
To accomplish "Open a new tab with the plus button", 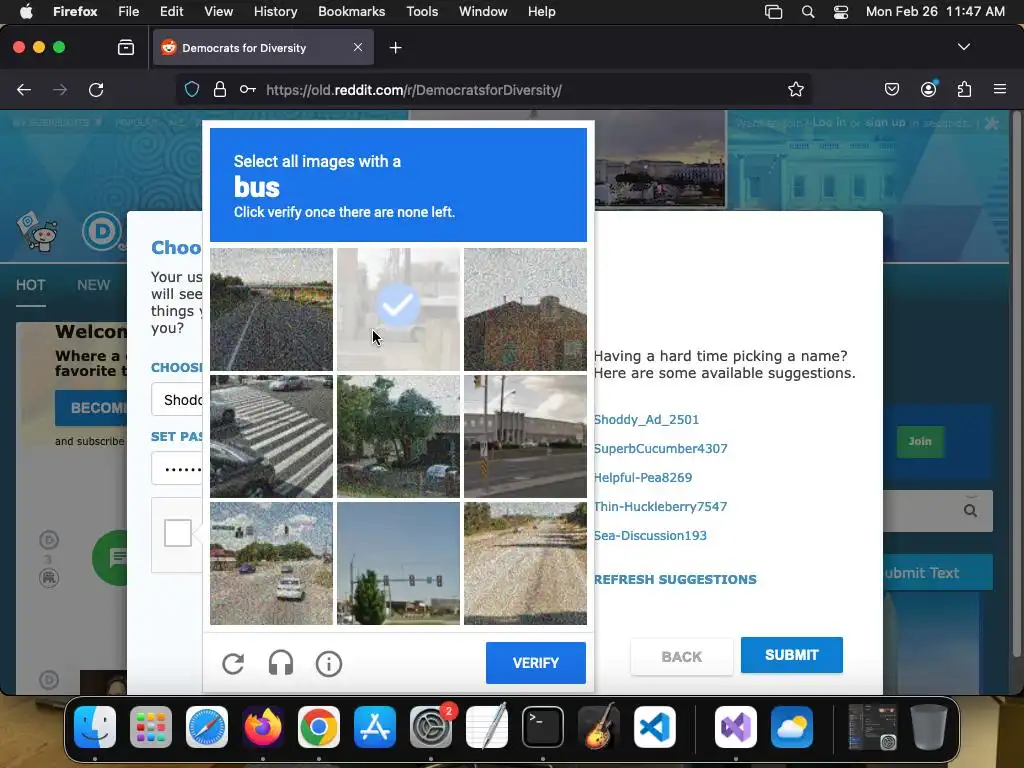I will [395, 48].
